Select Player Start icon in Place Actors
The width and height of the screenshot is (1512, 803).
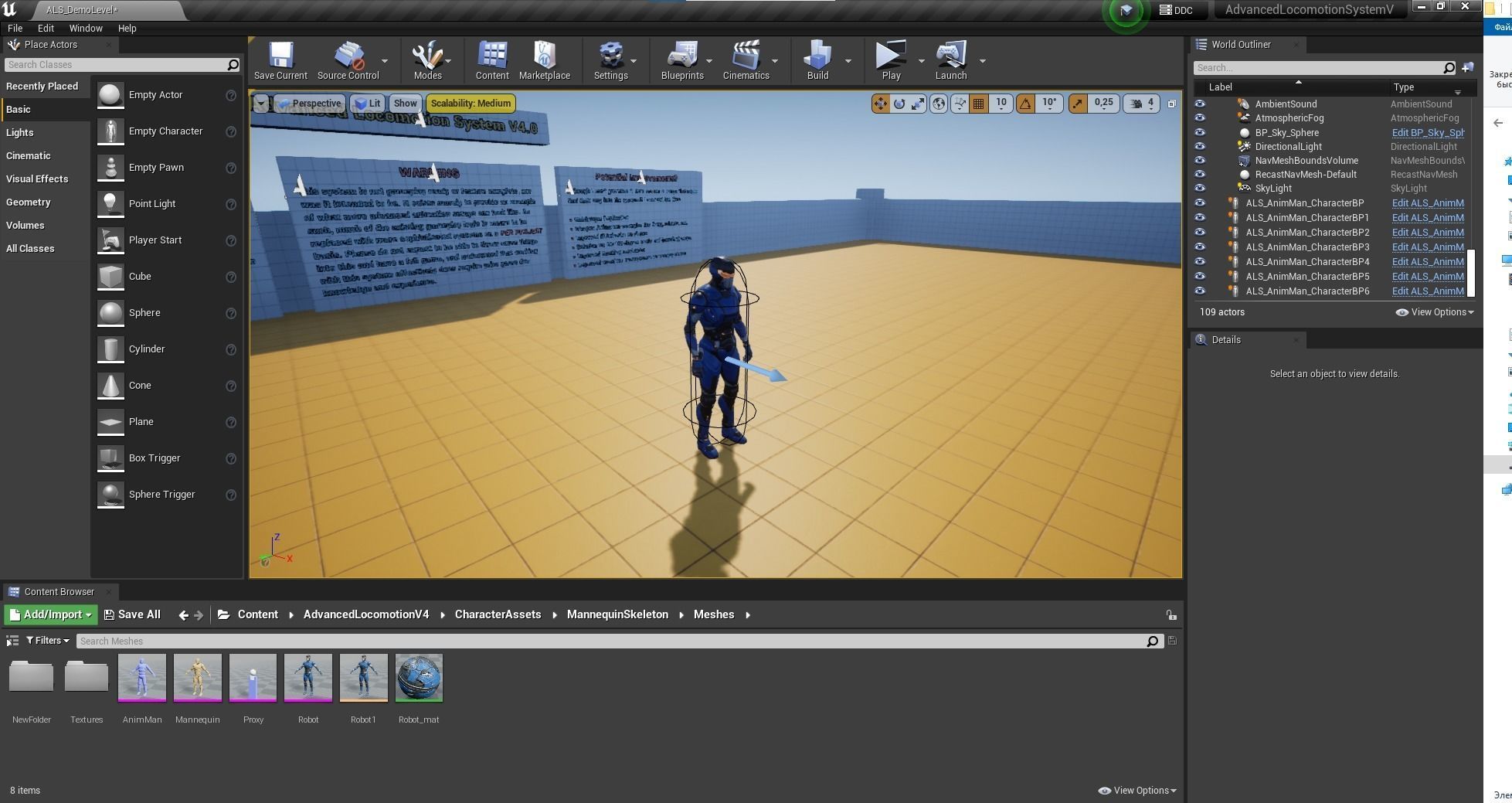(x=110, y=240)
